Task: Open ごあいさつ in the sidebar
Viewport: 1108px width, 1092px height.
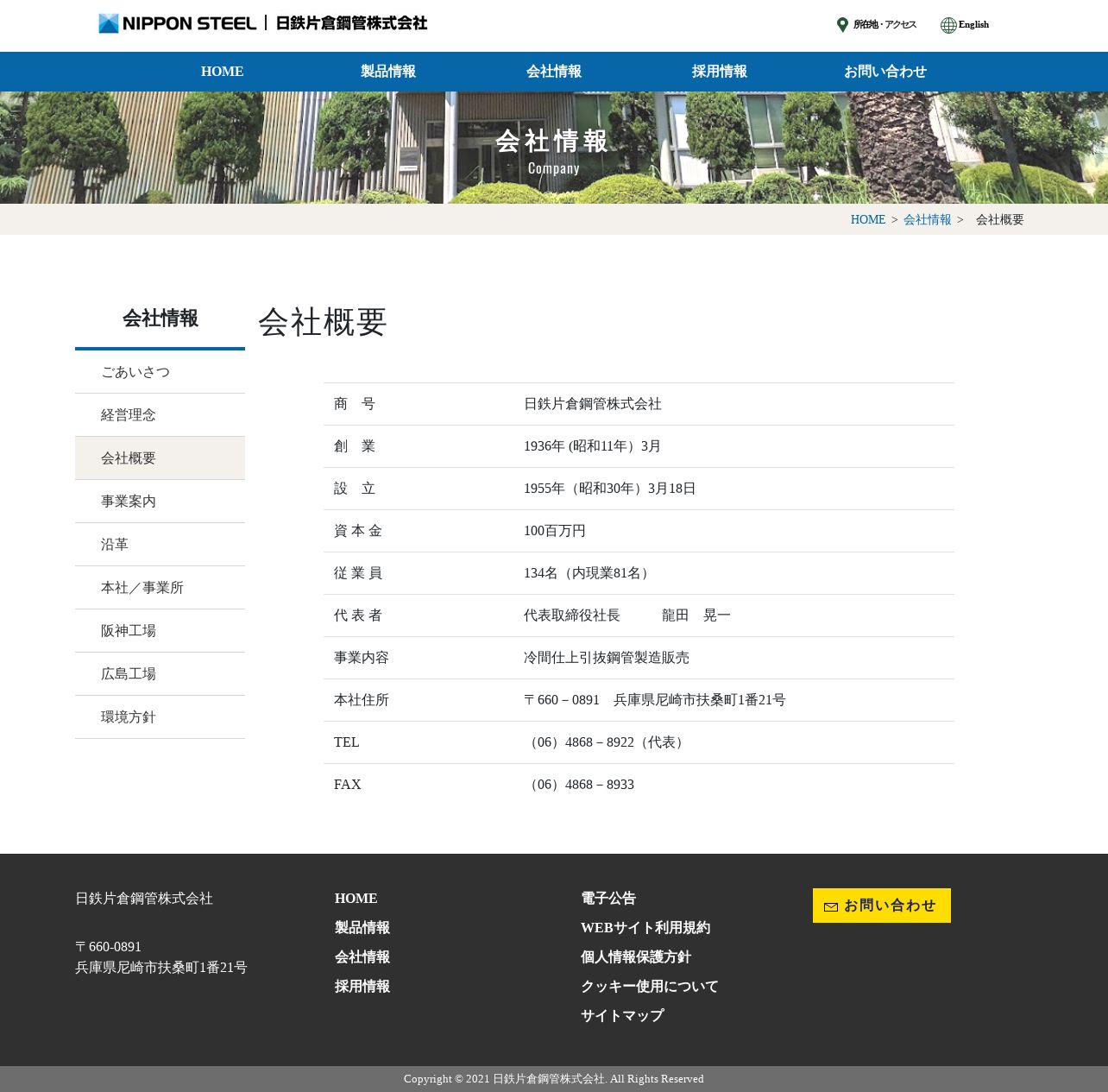Action: coord(135,372)
